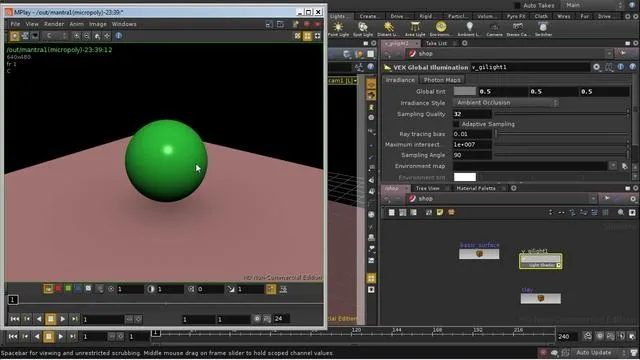640x360 pixels.
Task: Click sticky note icon in network toolbar
Action: coord(440,212)
